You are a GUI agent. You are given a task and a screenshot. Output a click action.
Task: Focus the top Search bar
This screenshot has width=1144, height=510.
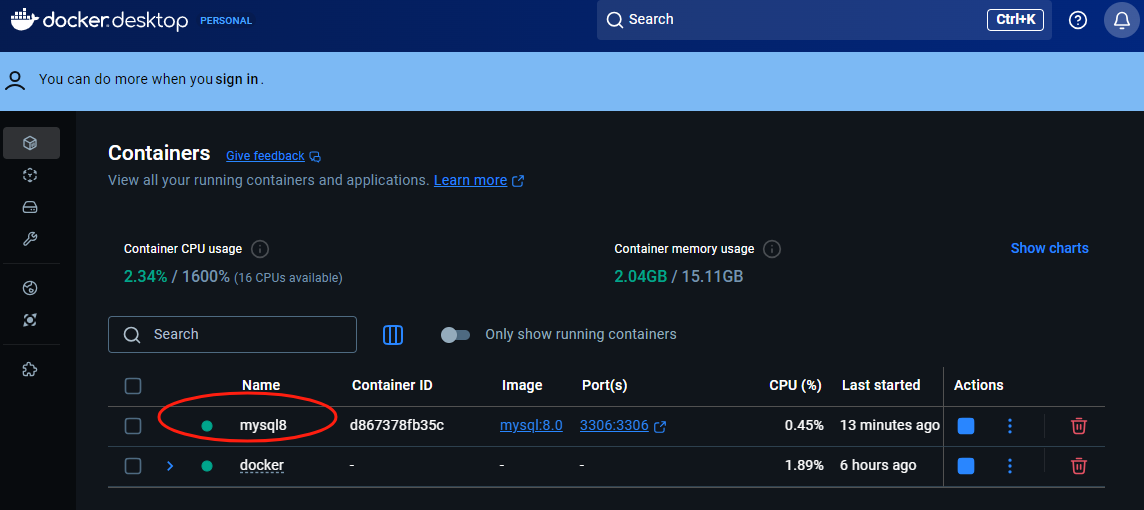tap(824, 20)
